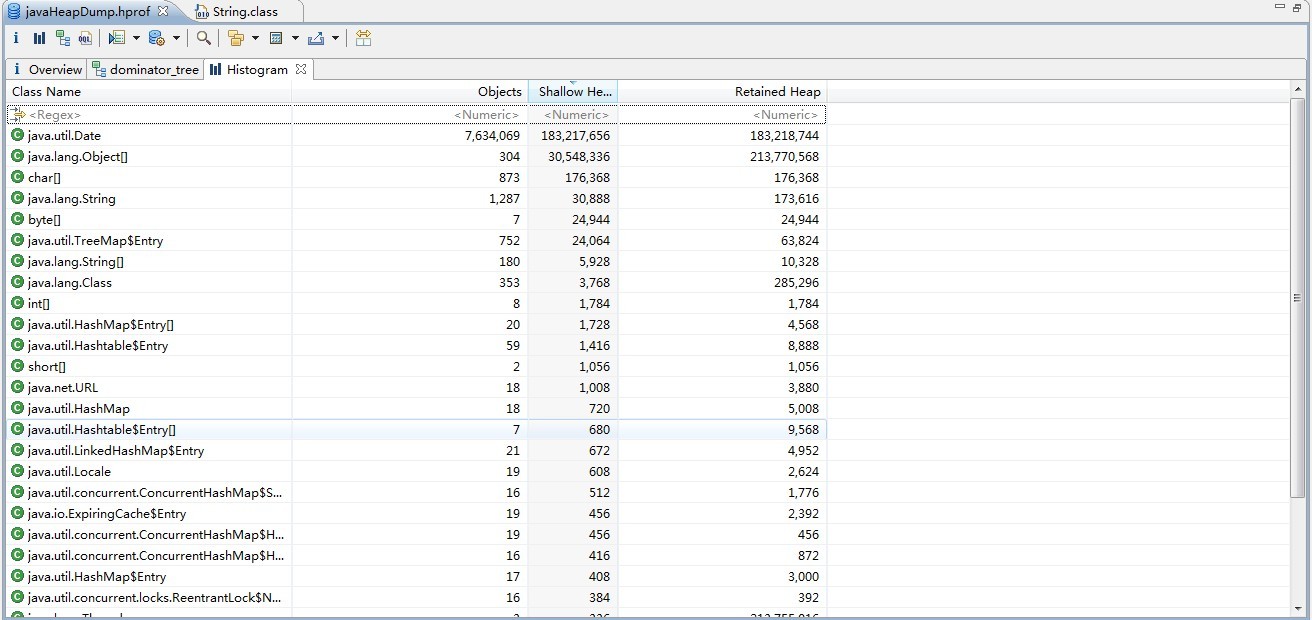Click the Class Name Regex filter field
1312x620 pixels.
click(150, 115)
